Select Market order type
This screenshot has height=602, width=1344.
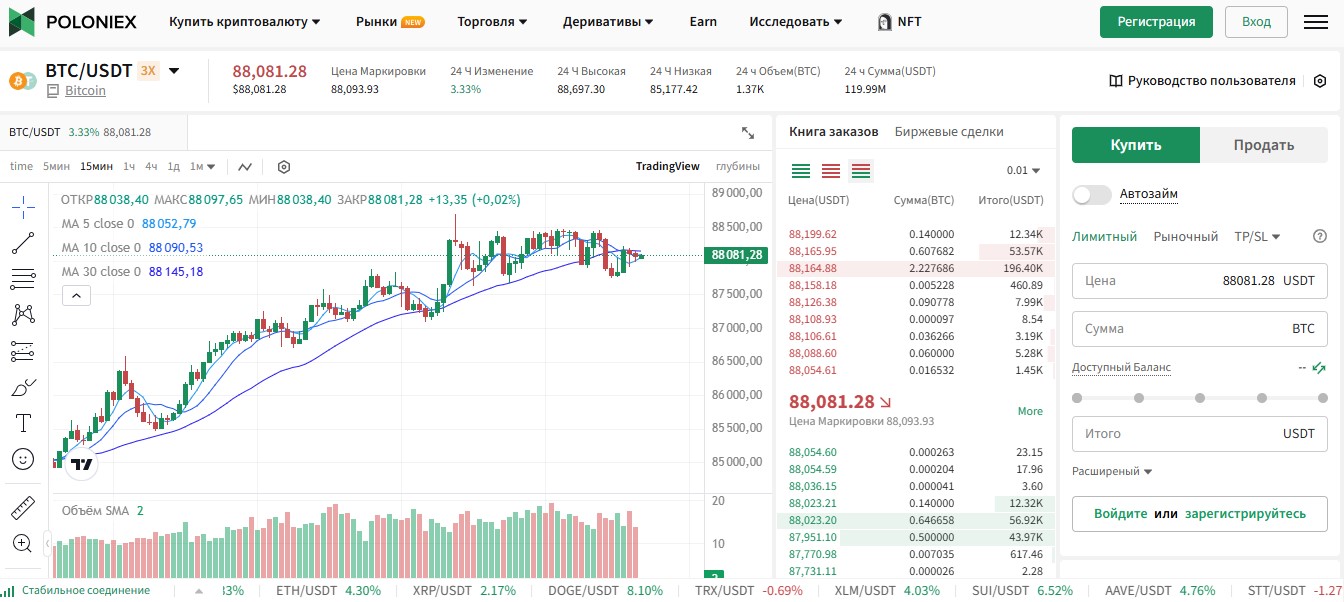[1186, 237]
